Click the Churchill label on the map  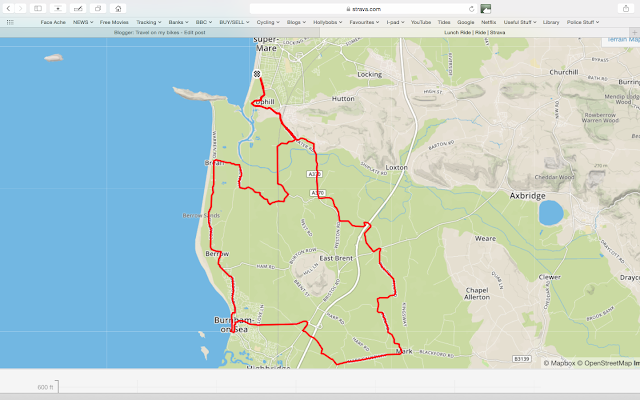click(x=564, y=72)
